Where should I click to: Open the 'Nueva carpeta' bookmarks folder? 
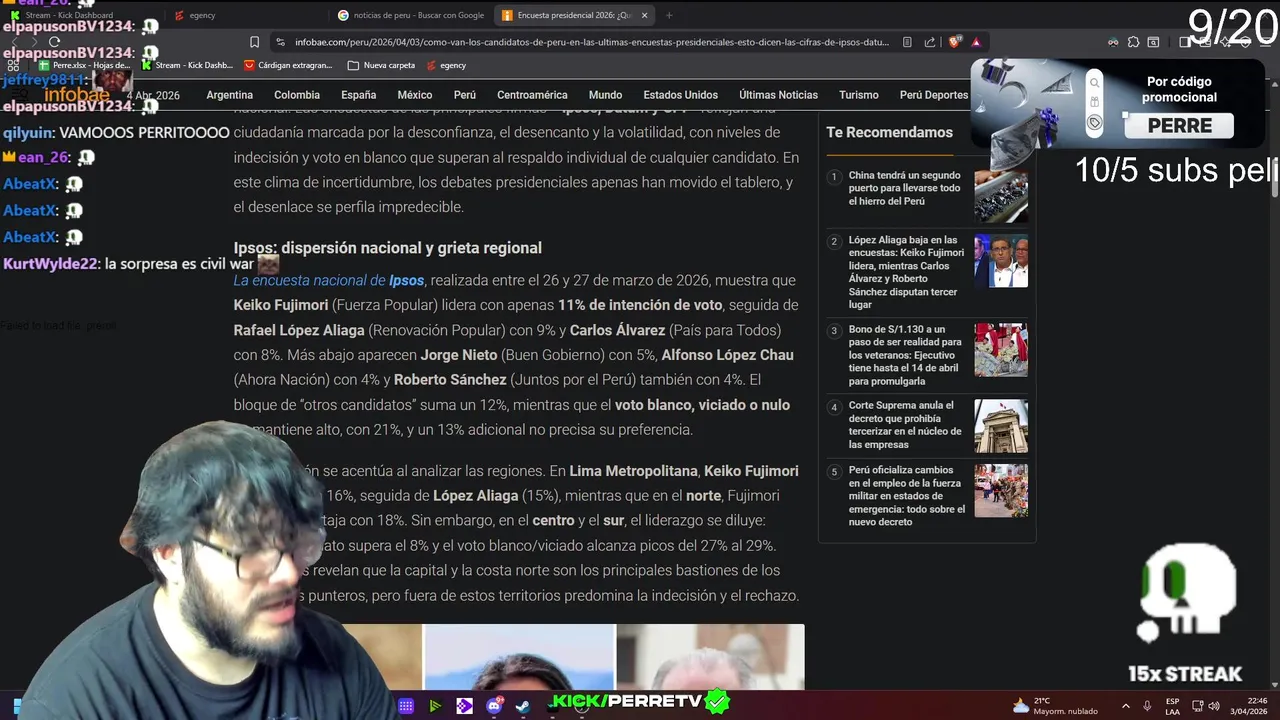tap(381, 65)
